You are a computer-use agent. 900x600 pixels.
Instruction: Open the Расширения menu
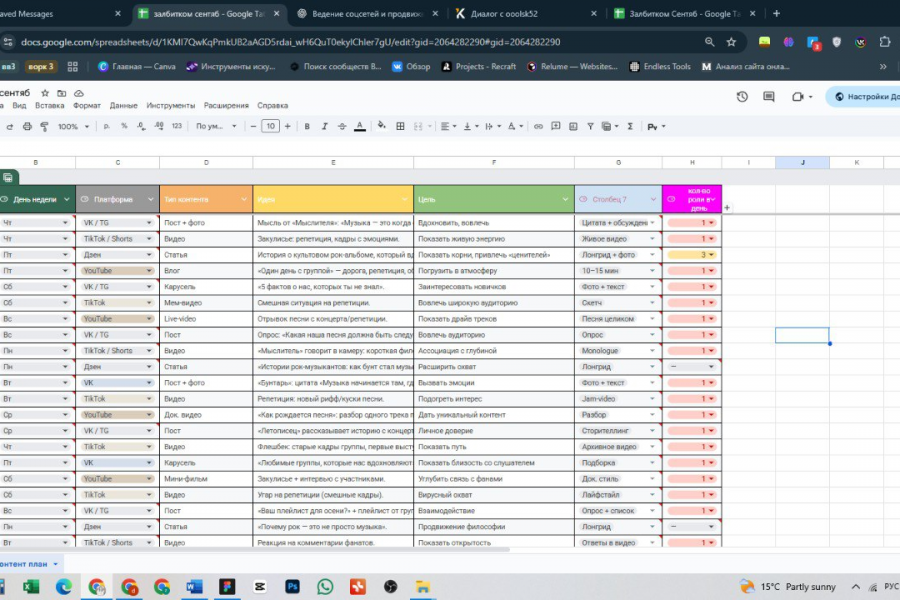(226, 106)
